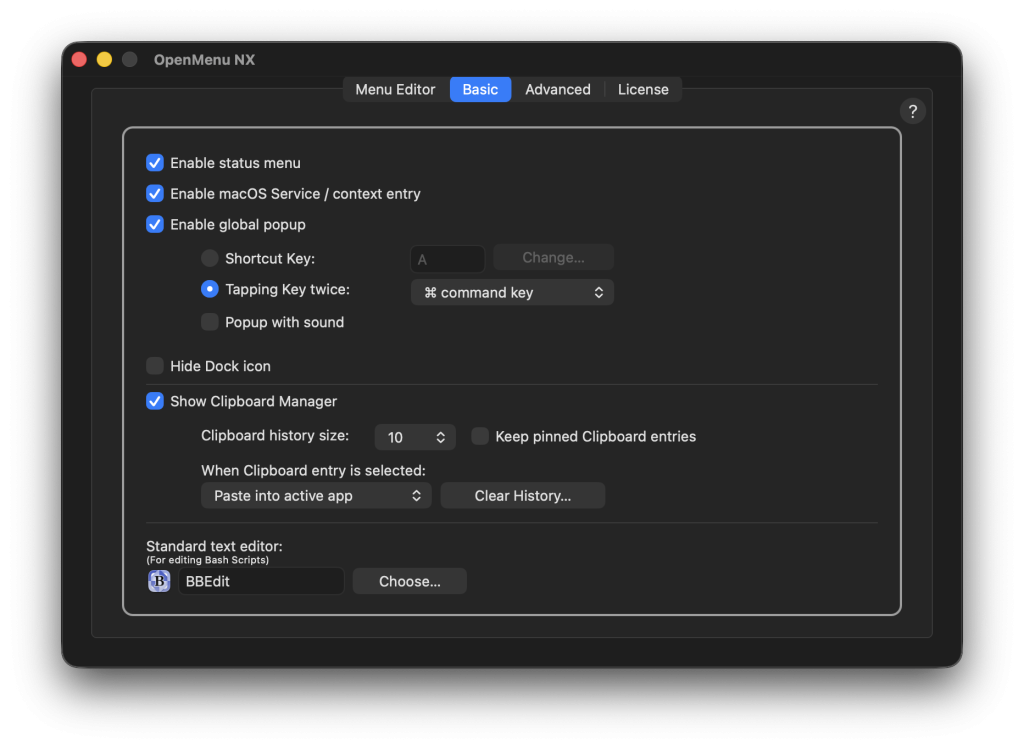
Task: Toggle Enable macOS Service / context entry
Action: (x=155, y=193)
